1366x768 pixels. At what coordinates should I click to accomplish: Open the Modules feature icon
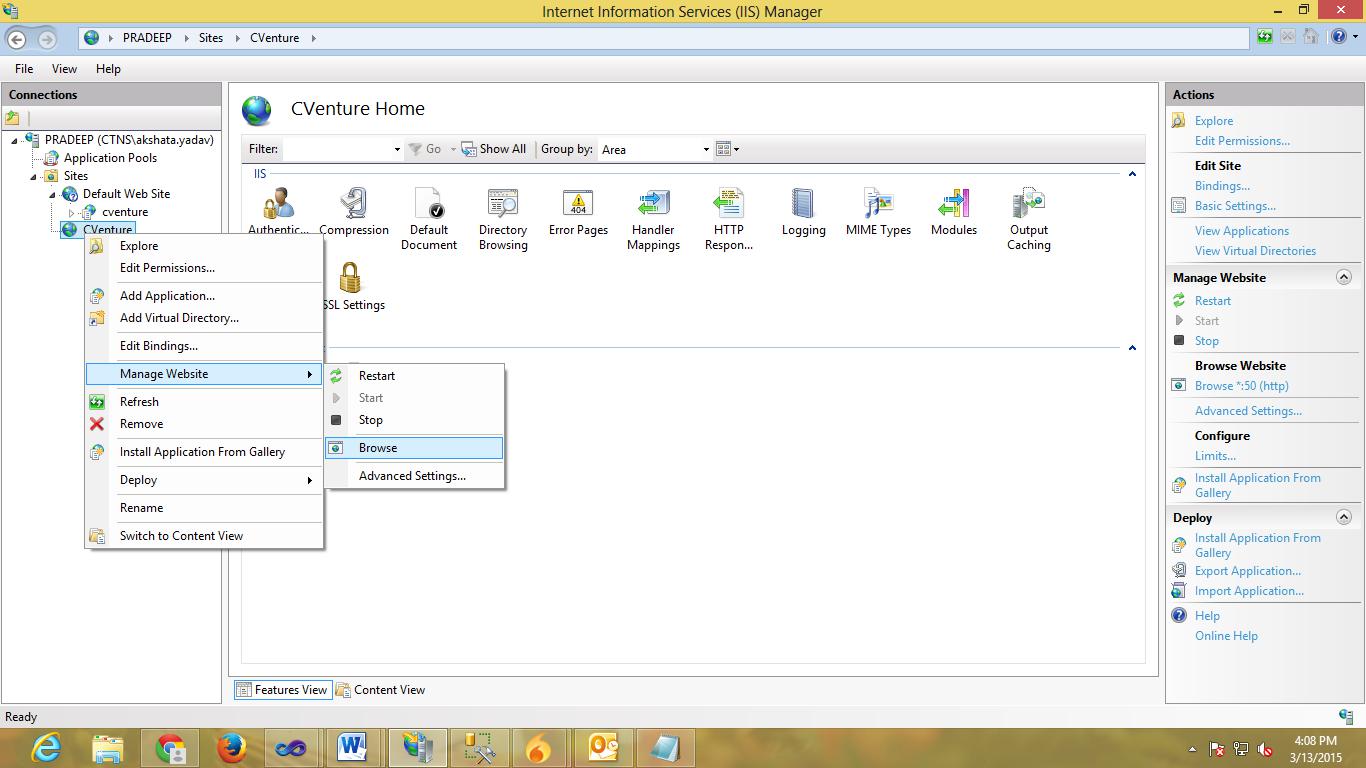pyautogui.click(x=953, y=213)
